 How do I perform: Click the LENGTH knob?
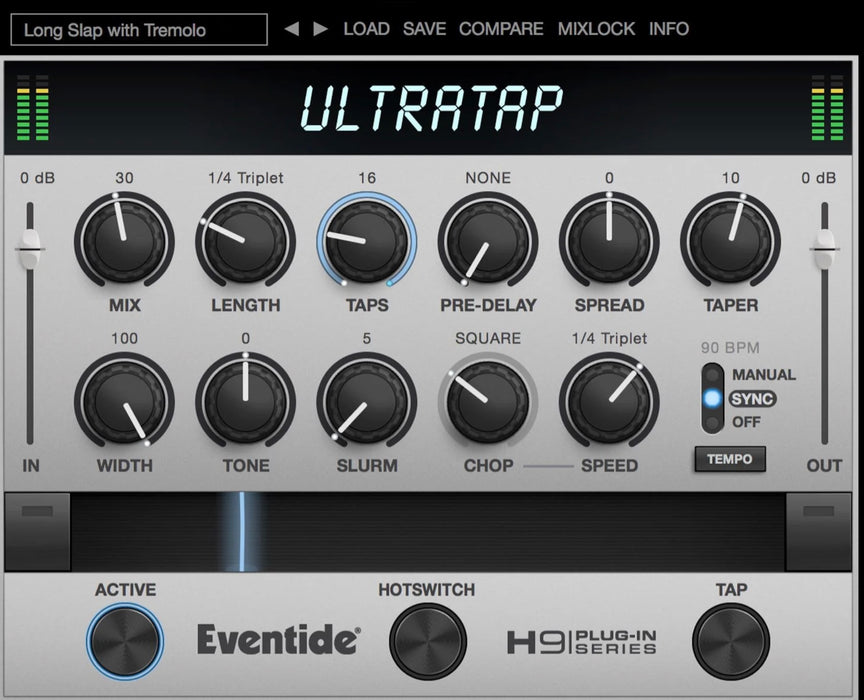pyautogui.click(x=245, y=240)
